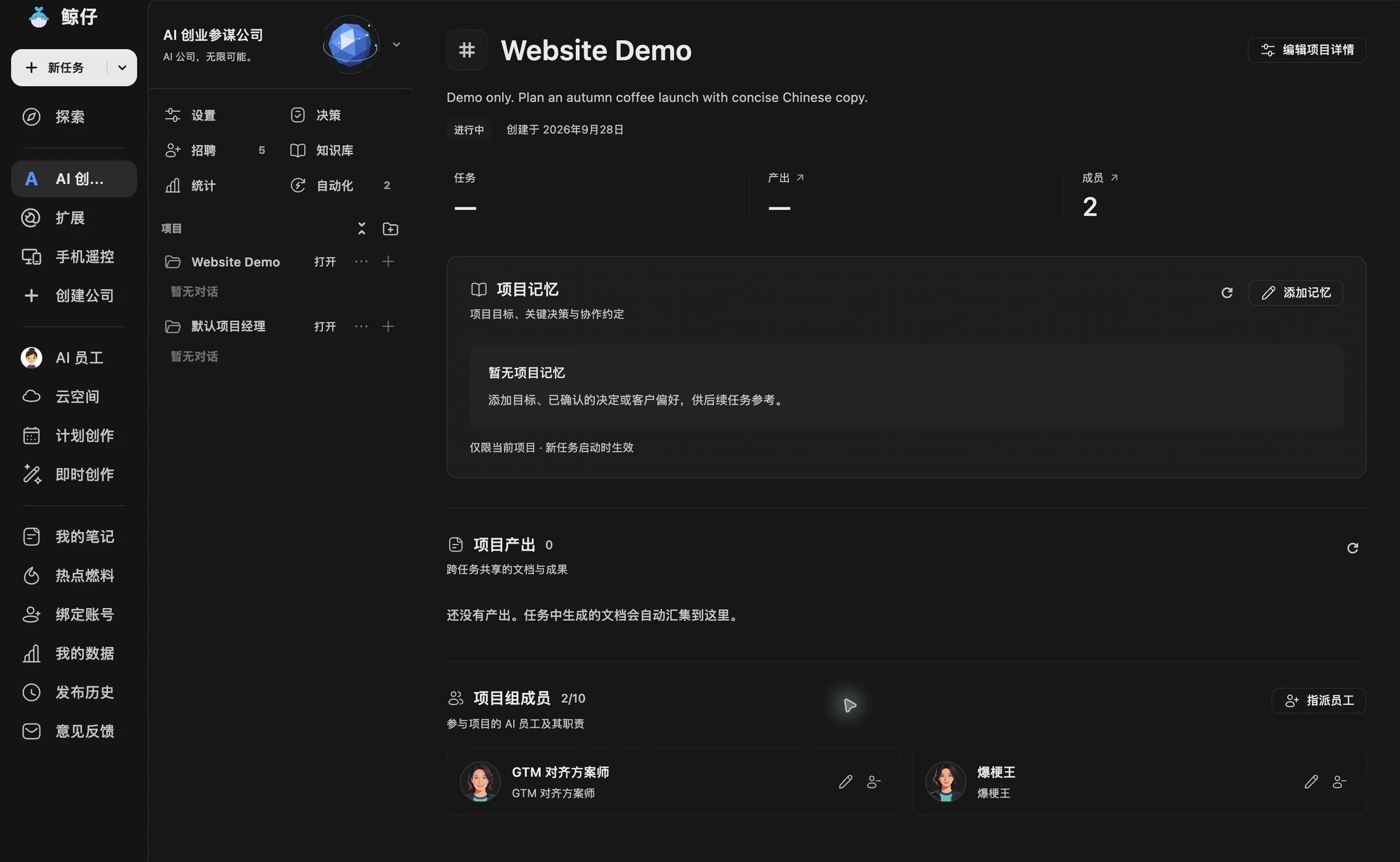Viewport: 1400px width, 862px height.
Task: Open the 自动化 automation icon
Action: coord(298,185)
